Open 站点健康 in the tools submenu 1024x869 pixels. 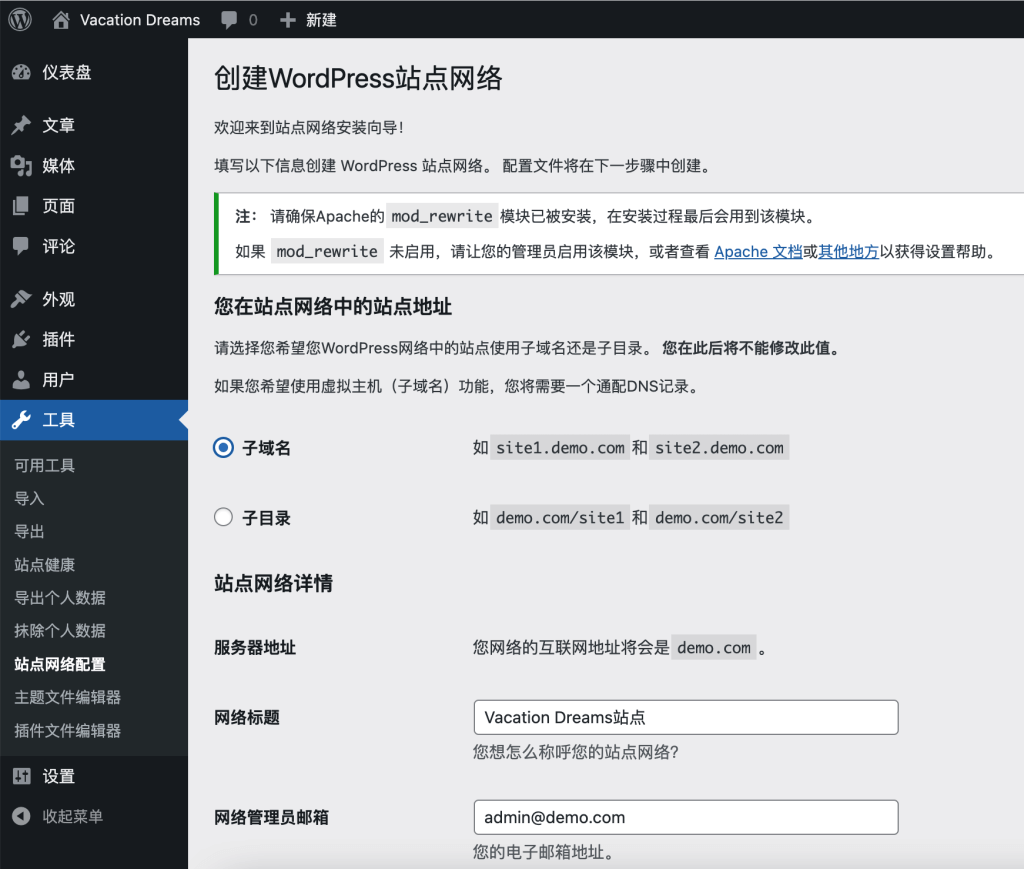[x=45, y=565]
